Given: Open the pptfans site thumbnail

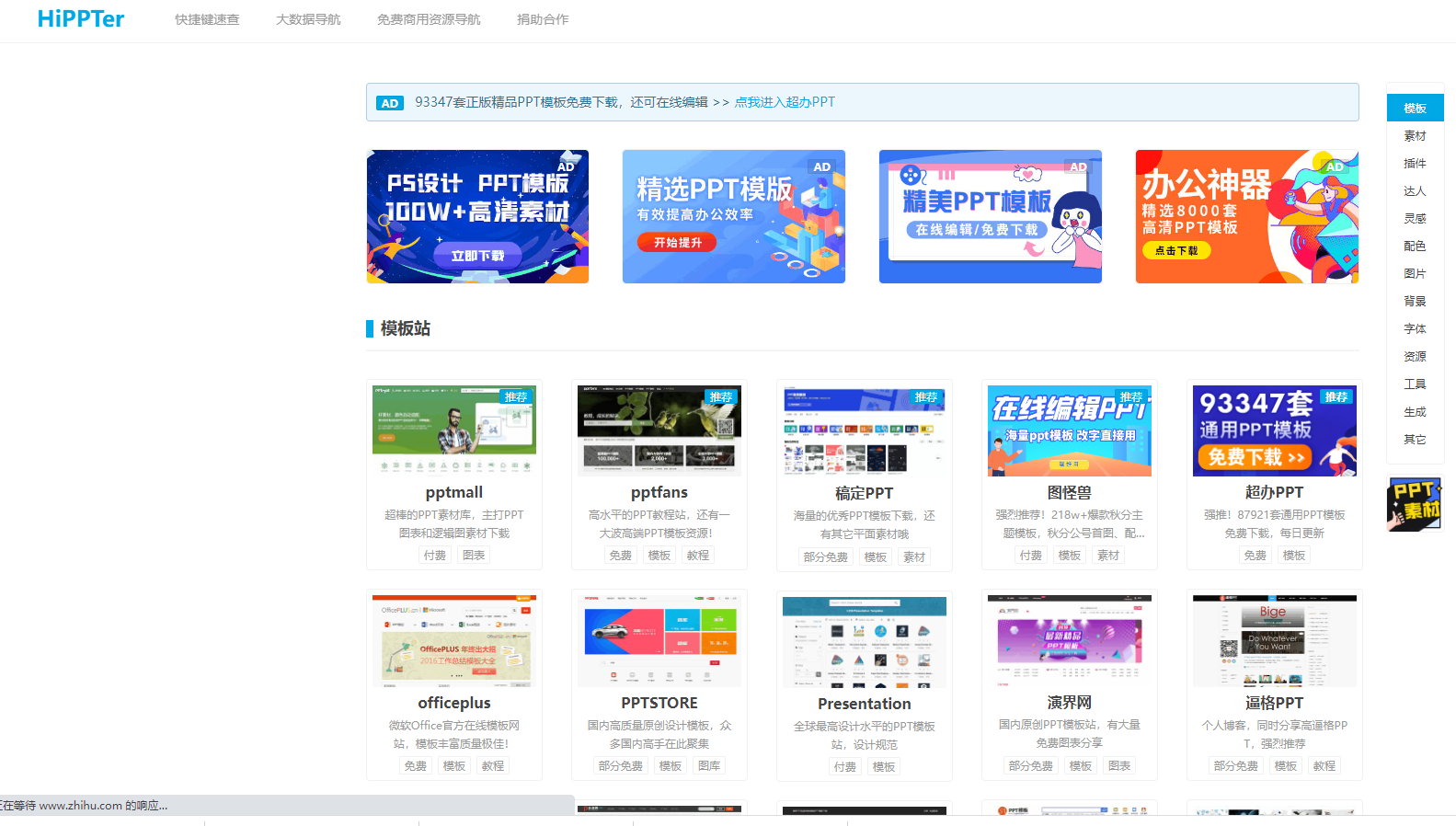Looking at the screenshot, I should pyautogui.click(x=659, y=430).
